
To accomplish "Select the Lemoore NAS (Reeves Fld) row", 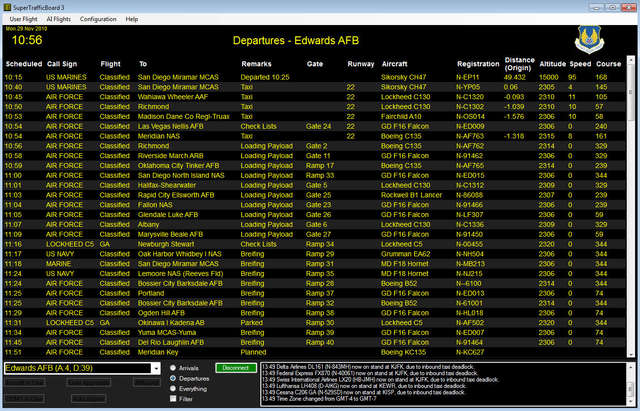I will 314,274.
